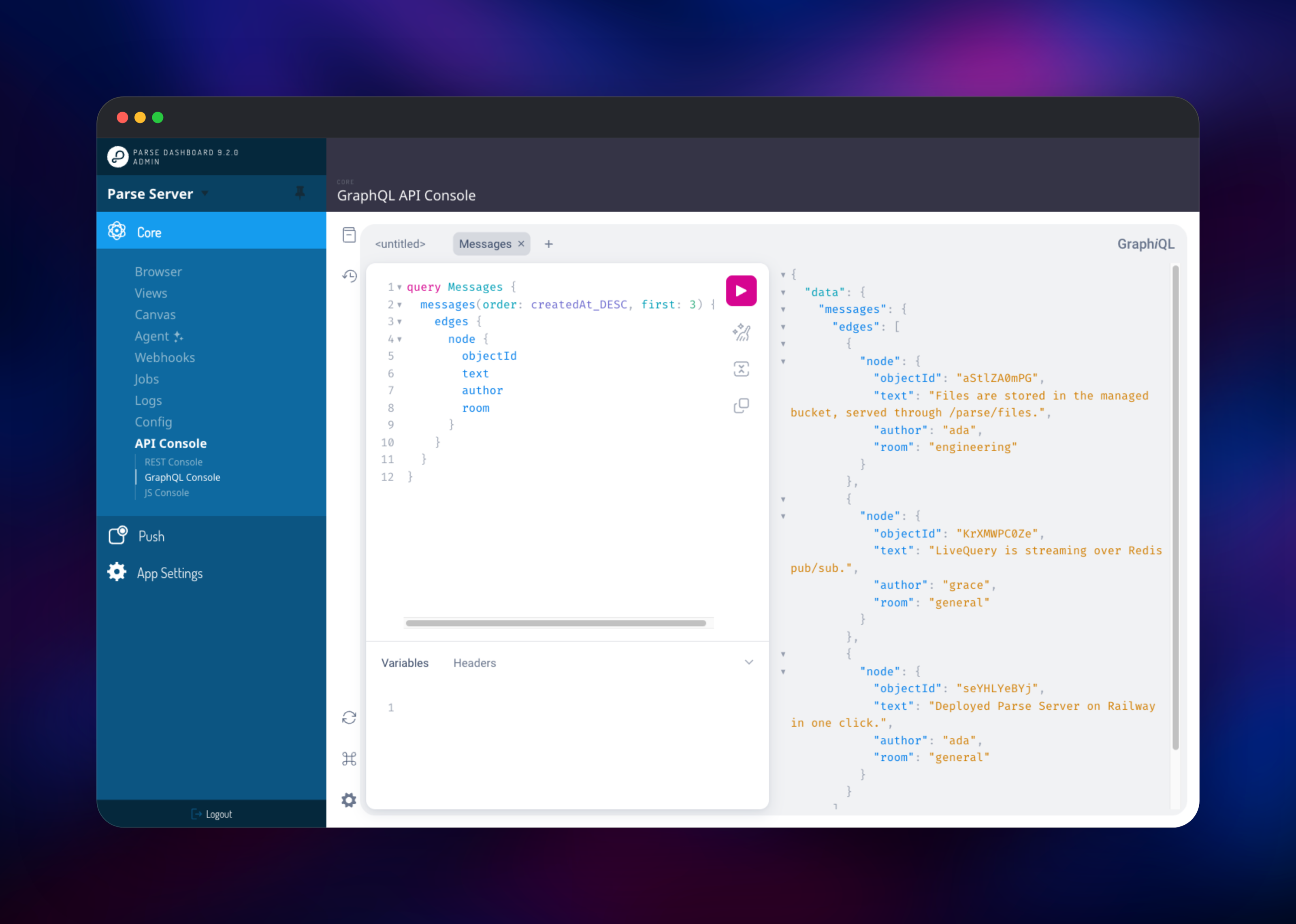Image resolution: width=1296 pixels, height=924 pixels.
Task: Close the Messages tab
Action: pos(521,243)
